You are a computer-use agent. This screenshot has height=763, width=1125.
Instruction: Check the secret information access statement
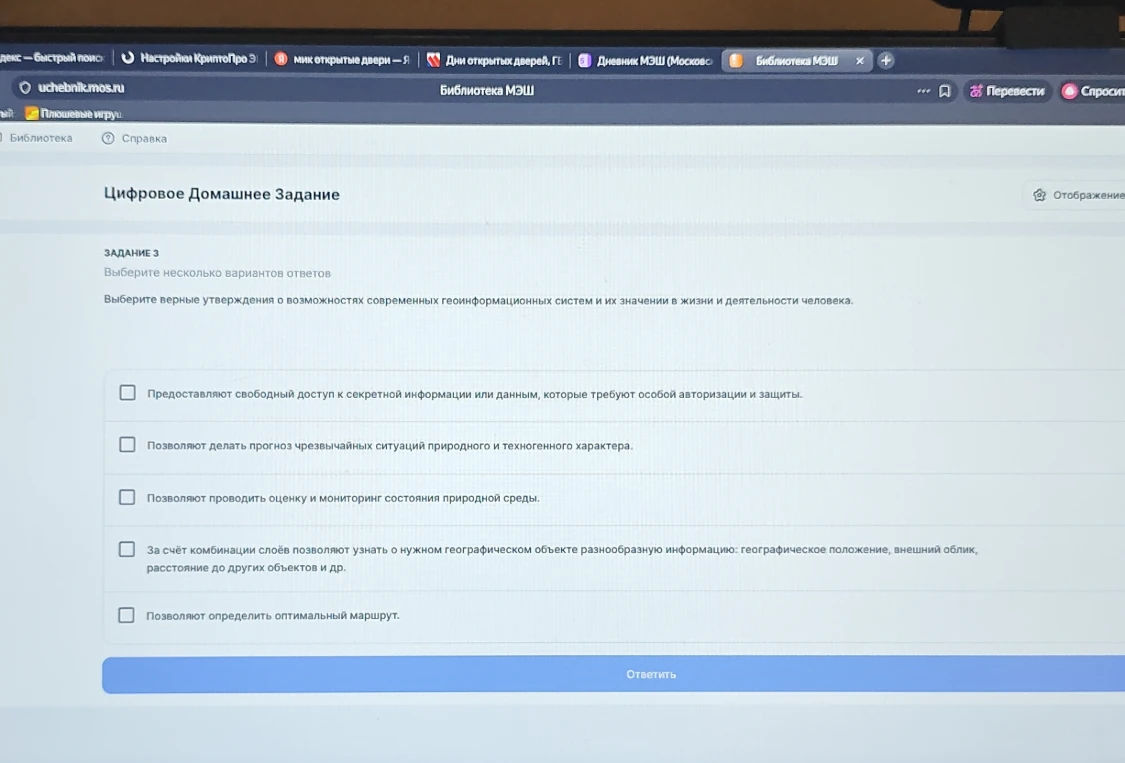(127, 393)
